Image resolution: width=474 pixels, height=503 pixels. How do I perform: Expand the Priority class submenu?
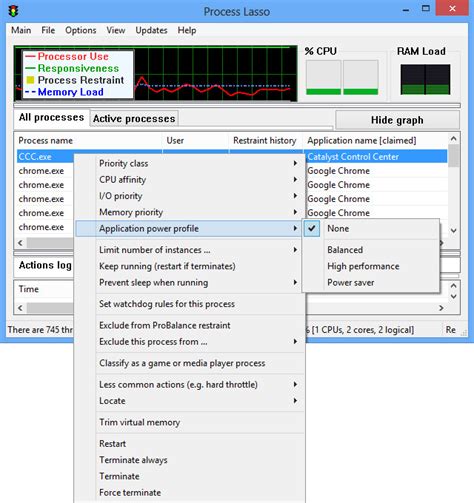[189, 163]
